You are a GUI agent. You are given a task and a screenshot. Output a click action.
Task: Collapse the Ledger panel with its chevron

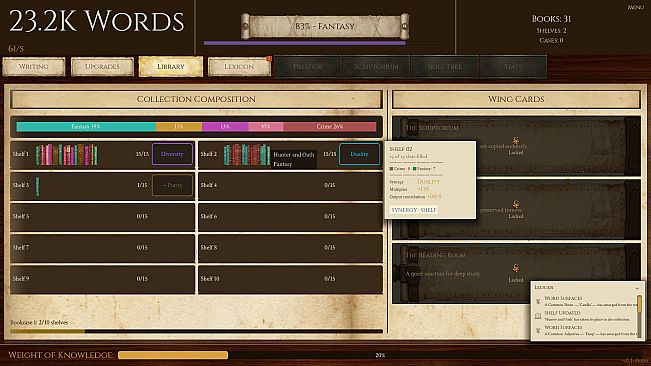(x=637, y=288)
